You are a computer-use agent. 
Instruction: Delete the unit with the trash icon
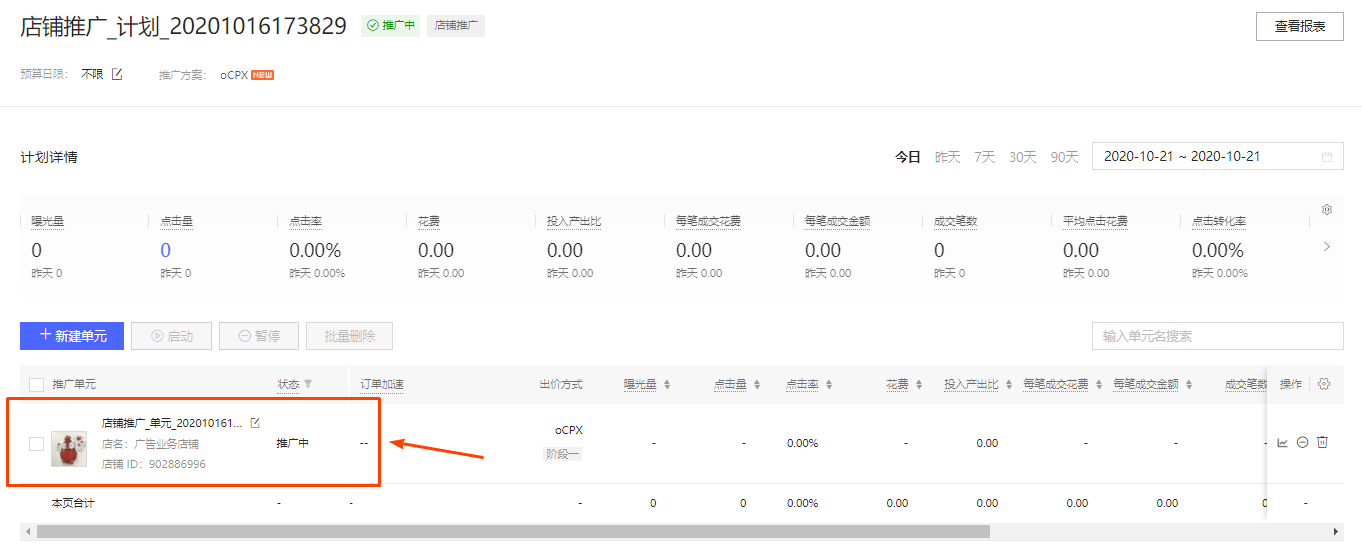pos(1322,443)
